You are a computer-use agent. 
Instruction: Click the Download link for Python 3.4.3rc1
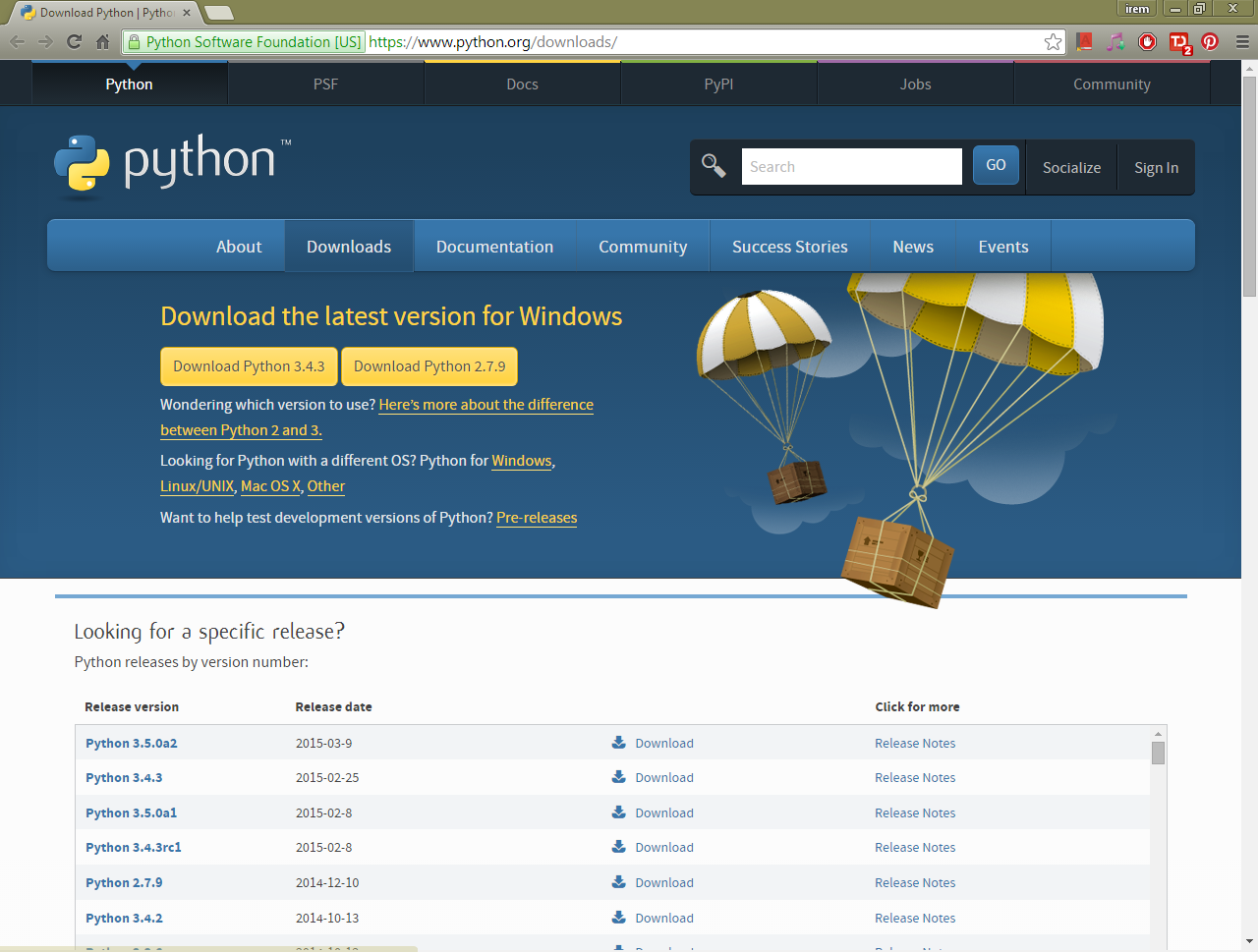[x=664, y=847]
